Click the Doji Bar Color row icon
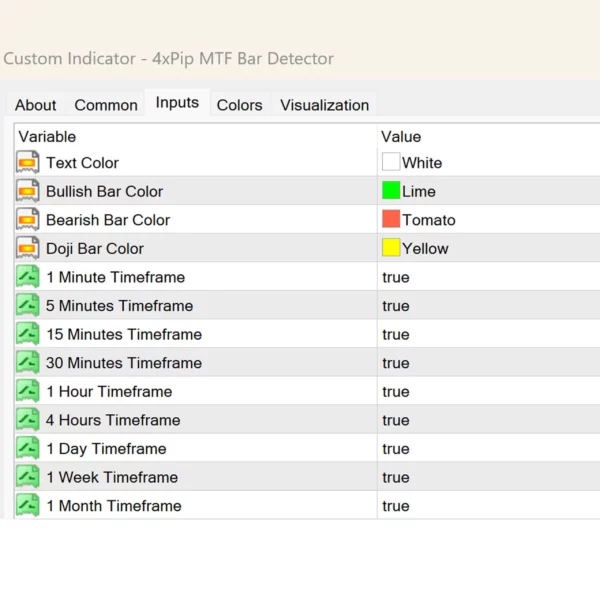Screen dimensions: 600x600 pyautogui.click(x=28, y=248)
